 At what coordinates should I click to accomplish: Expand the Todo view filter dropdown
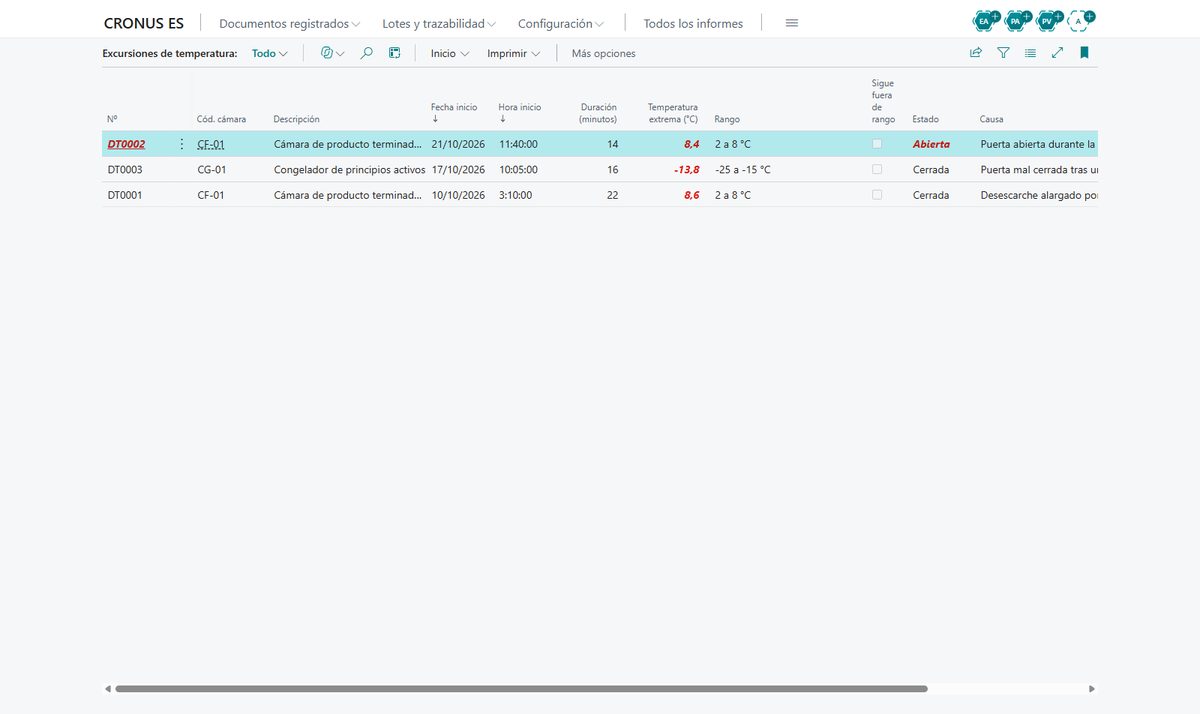[x=270, y=53]
